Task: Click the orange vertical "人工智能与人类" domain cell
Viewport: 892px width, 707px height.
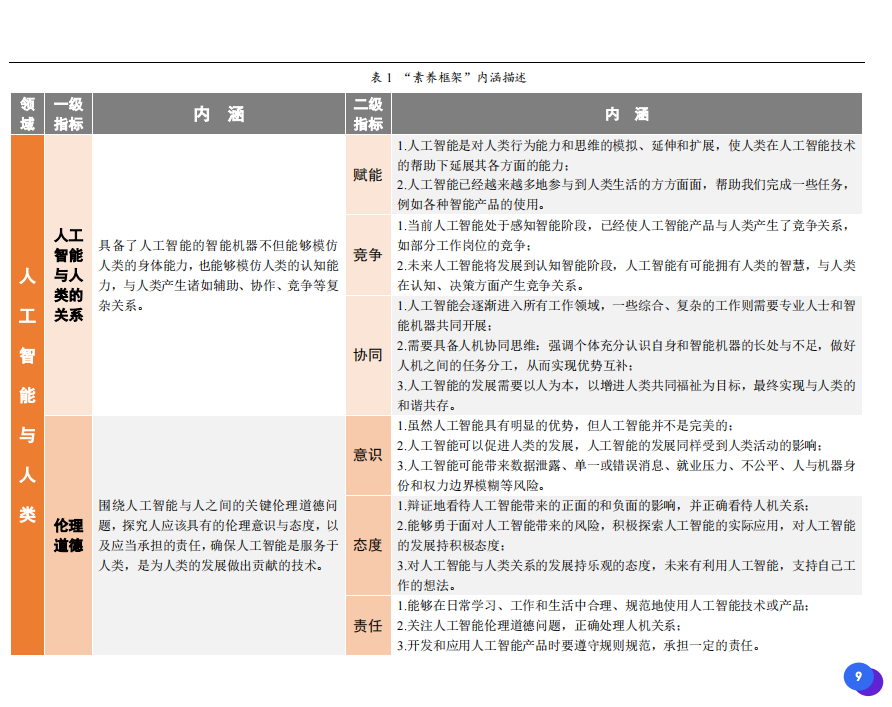Action: [x=27, y=395]
